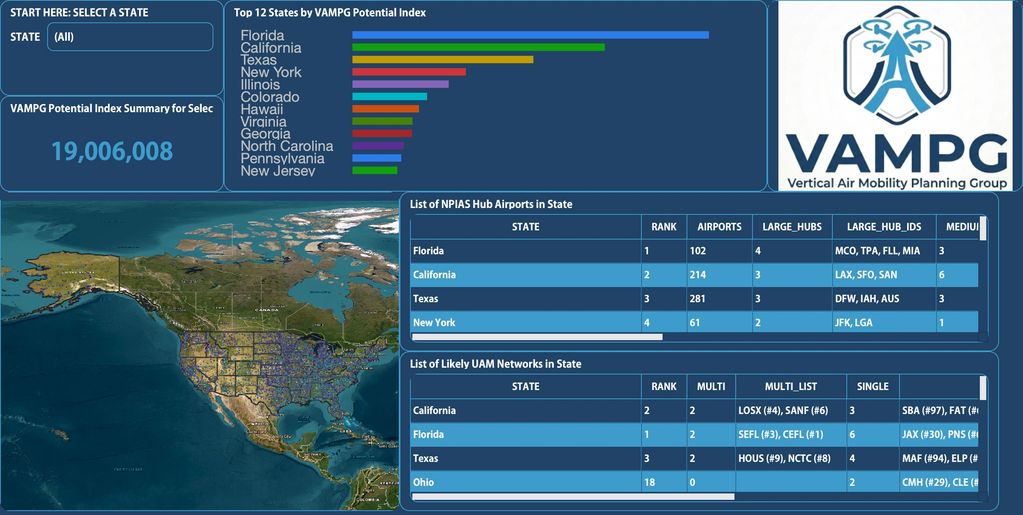This screenshot has width=1023, height=515.
Task: Click the North Carolina label in chart
Action: pos(287,146)
